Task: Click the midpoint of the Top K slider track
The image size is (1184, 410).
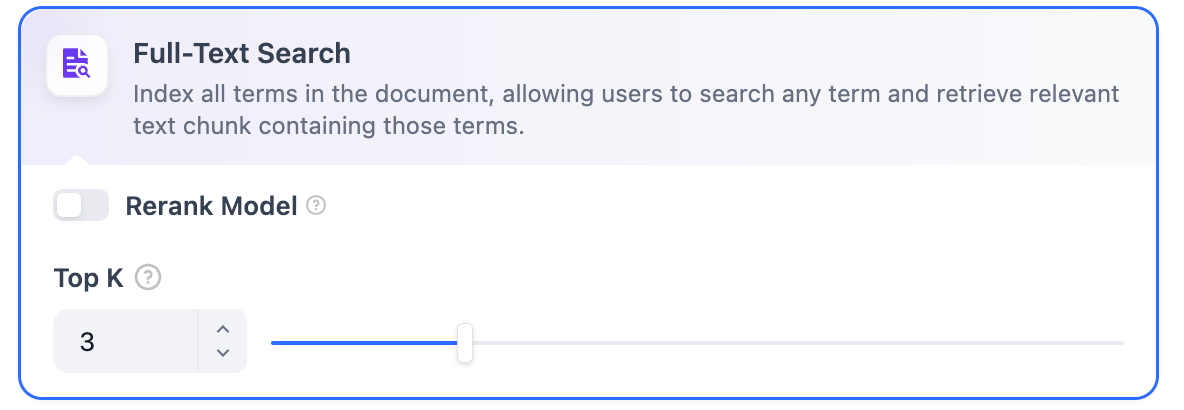Action: 698,343
